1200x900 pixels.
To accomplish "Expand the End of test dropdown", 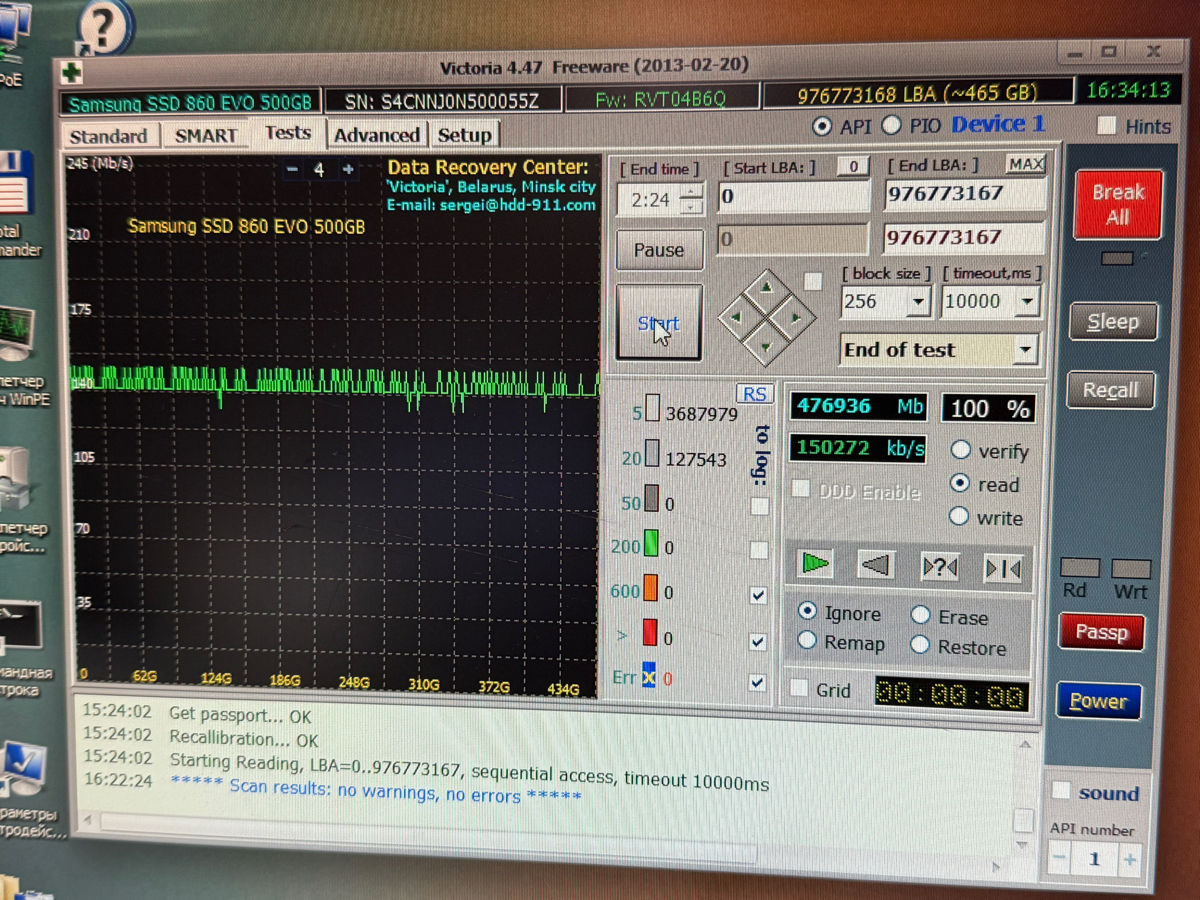I will (1024, 350).
